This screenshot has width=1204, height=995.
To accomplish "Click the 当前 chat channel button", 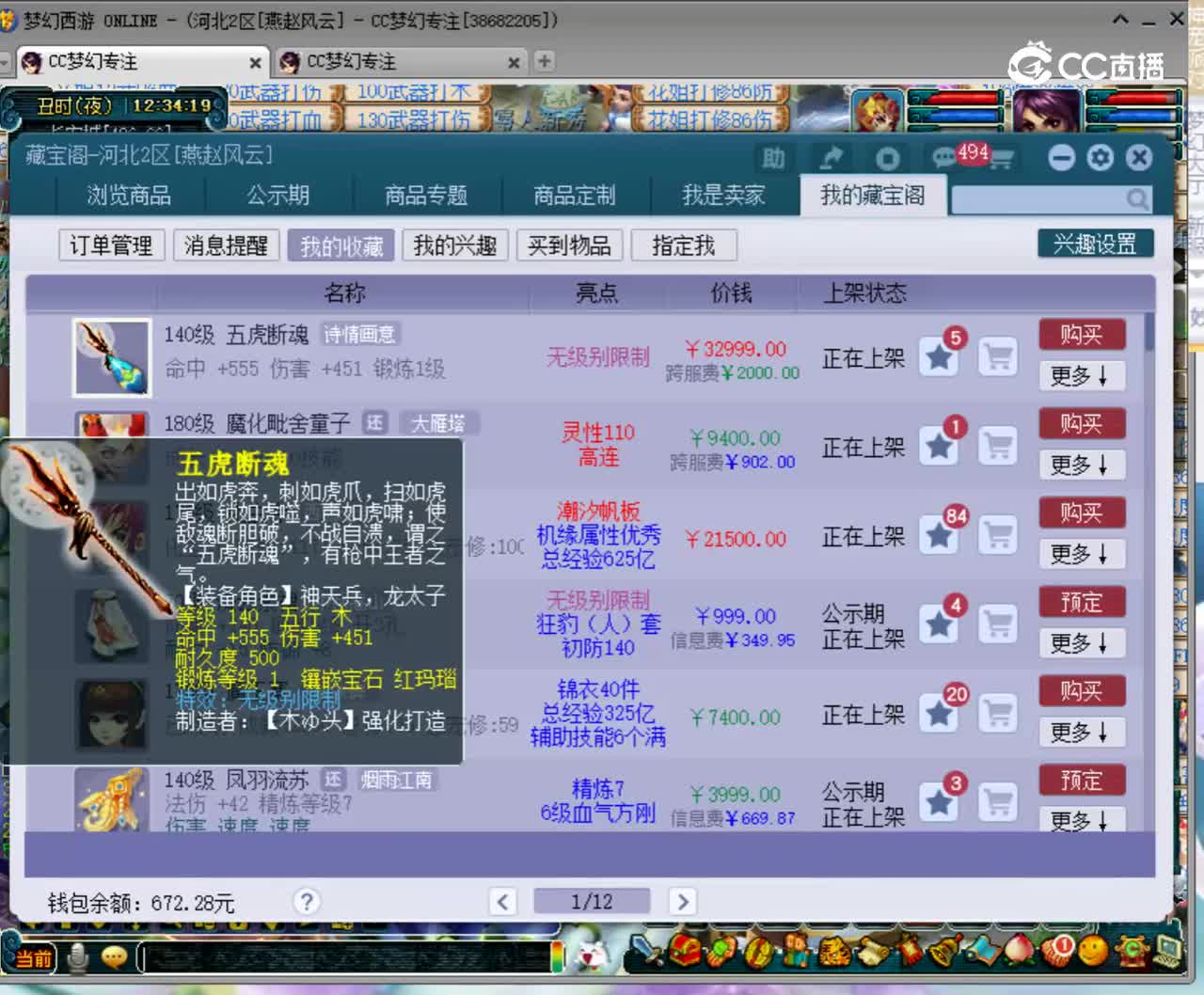I will [x=33, y=958].
